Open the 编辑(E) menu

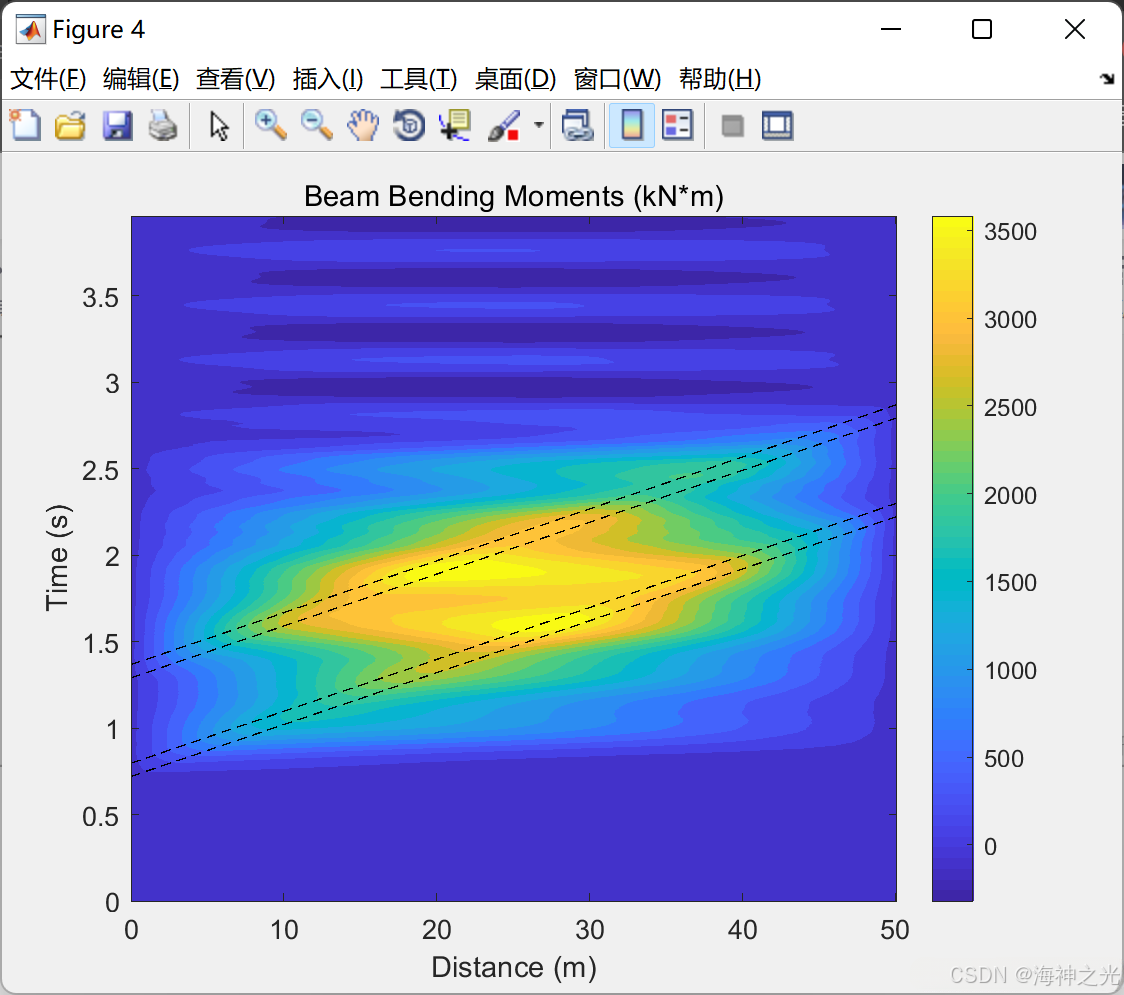pos(141,79)
